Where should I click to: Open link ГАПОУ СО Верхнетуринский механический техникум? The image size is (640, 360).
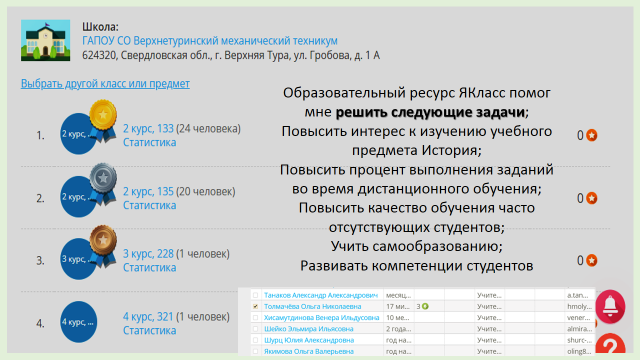tap(210, 41)
